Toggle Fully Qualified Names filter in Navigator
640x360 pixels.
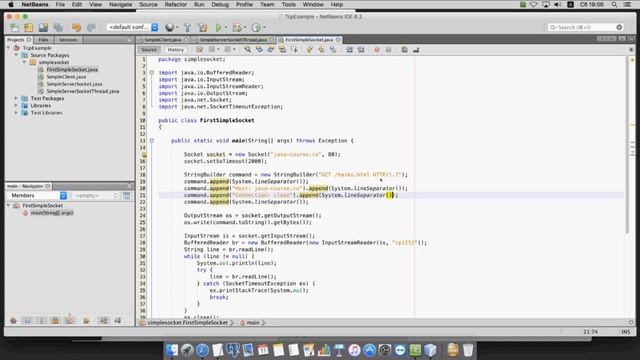click(x=86, y=321)
